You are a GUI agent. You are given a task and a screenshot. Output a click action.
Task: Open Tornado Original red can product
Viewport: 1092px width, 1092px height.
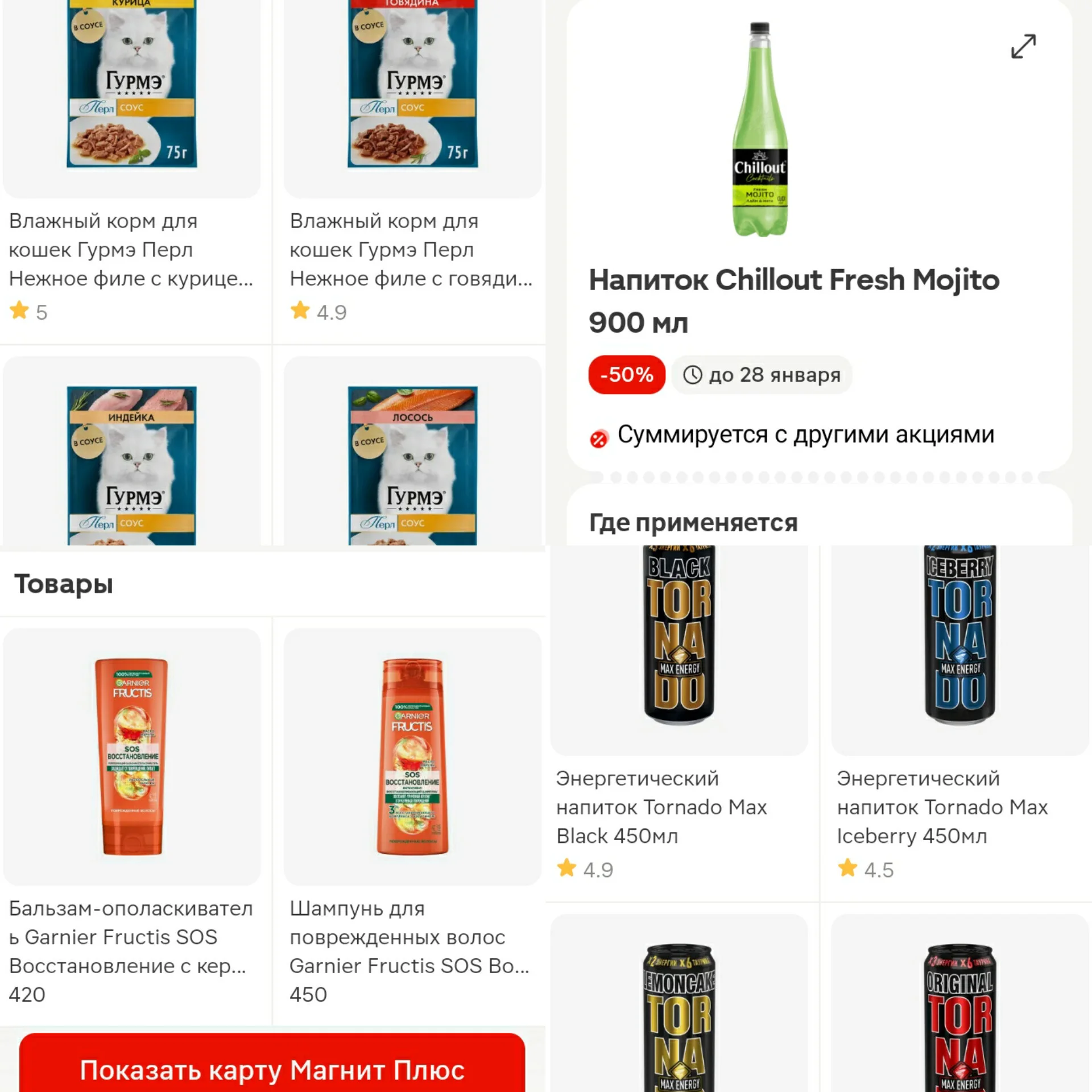coord(960,1003)
